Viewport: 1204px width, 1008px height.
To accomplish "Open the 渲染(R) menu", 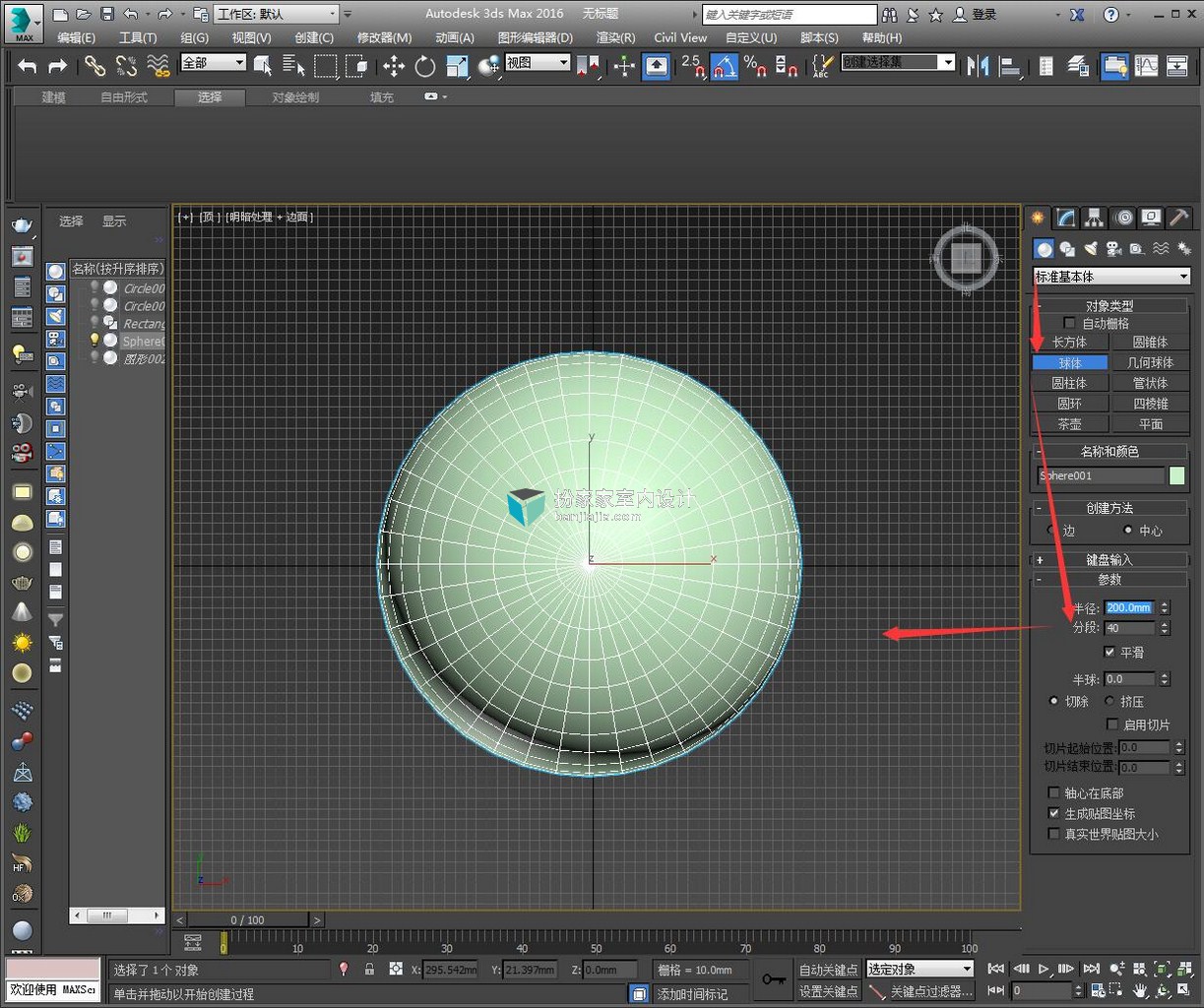I will [615, 37].
